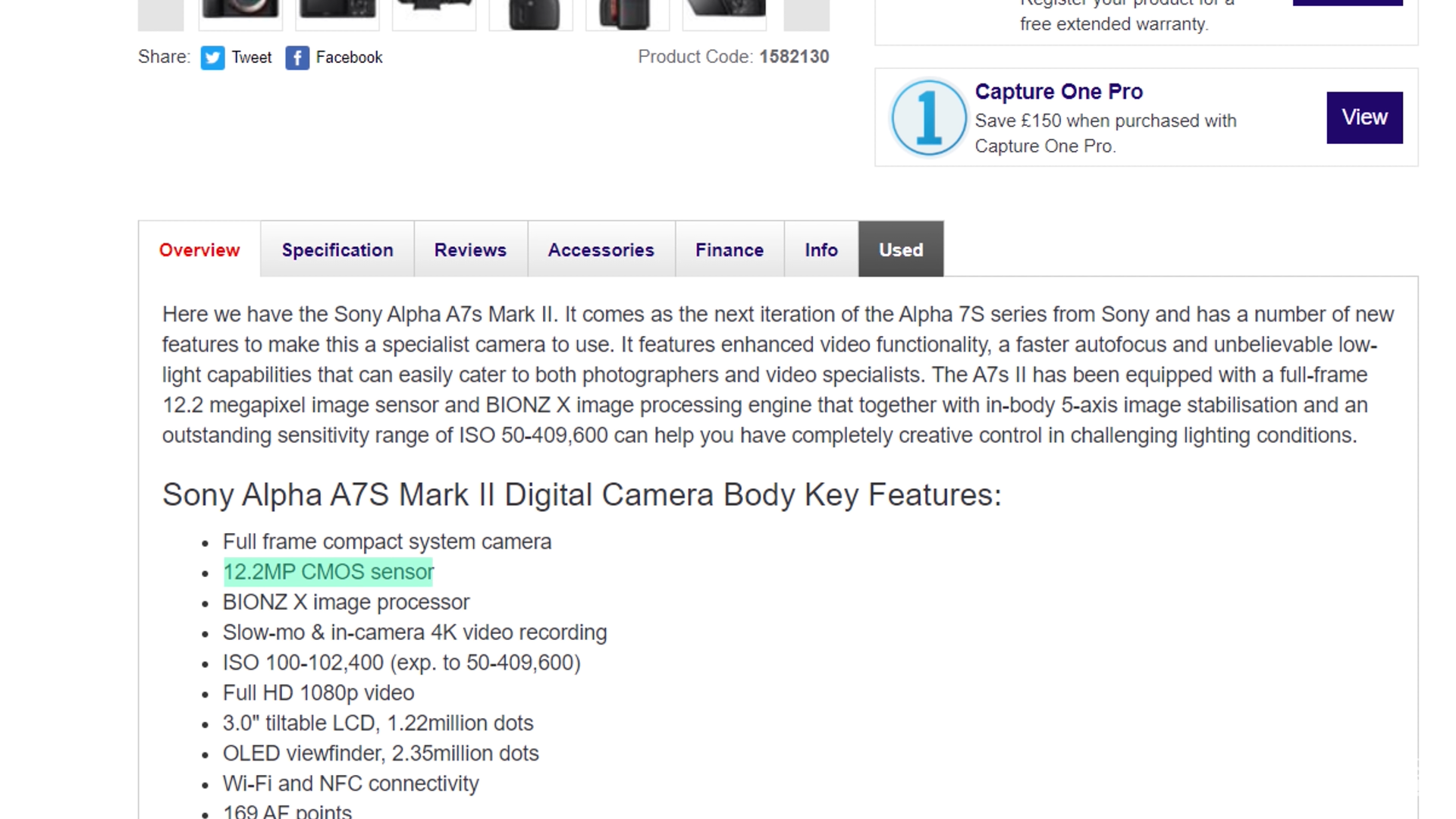
Task: Click 'Wi-Fi and NFC connectivity' bullet
Action: pyautogui.click(x=350, y=784)
